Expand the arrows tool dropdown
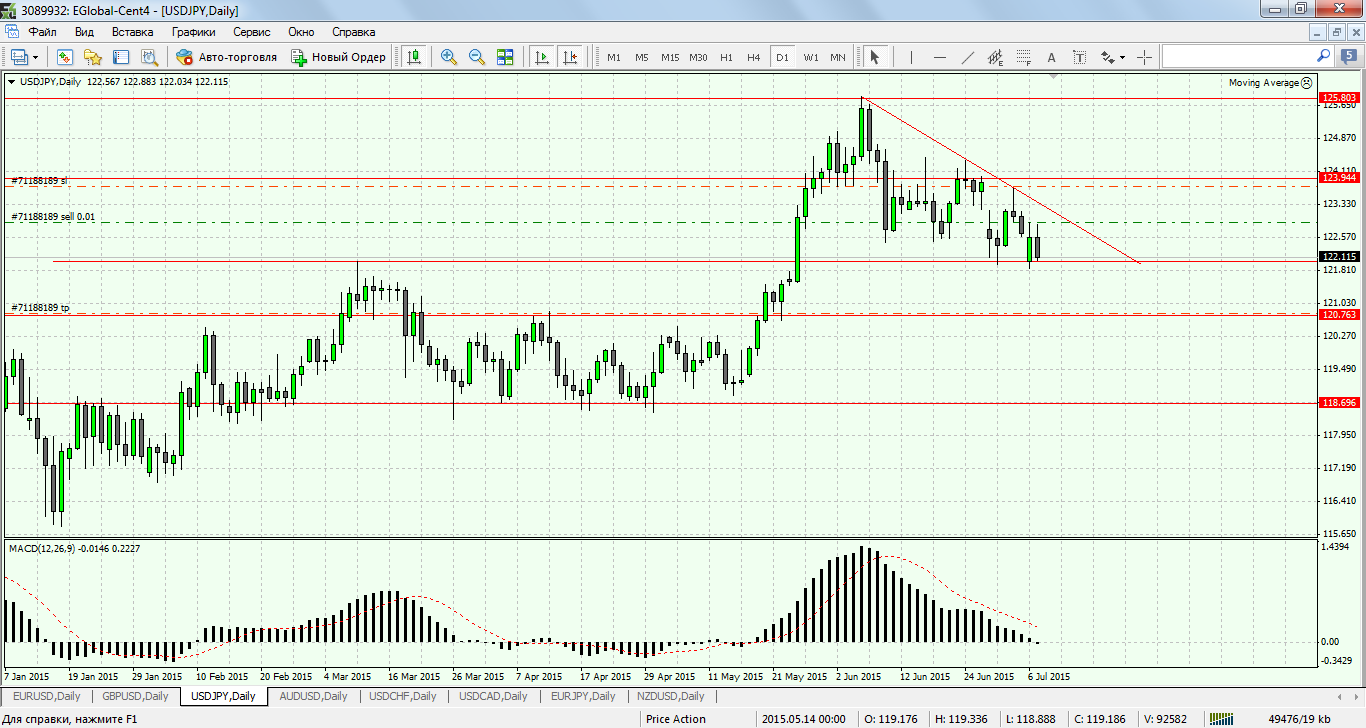 (1122, 57)
